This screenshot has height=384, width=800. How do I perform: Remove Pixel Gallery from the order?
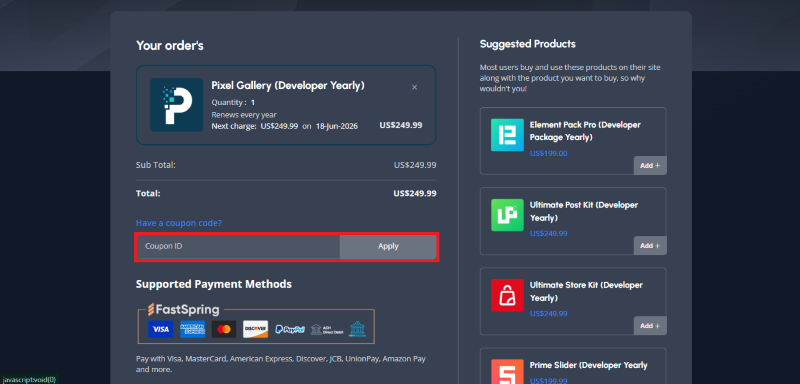tap(414, 87)
